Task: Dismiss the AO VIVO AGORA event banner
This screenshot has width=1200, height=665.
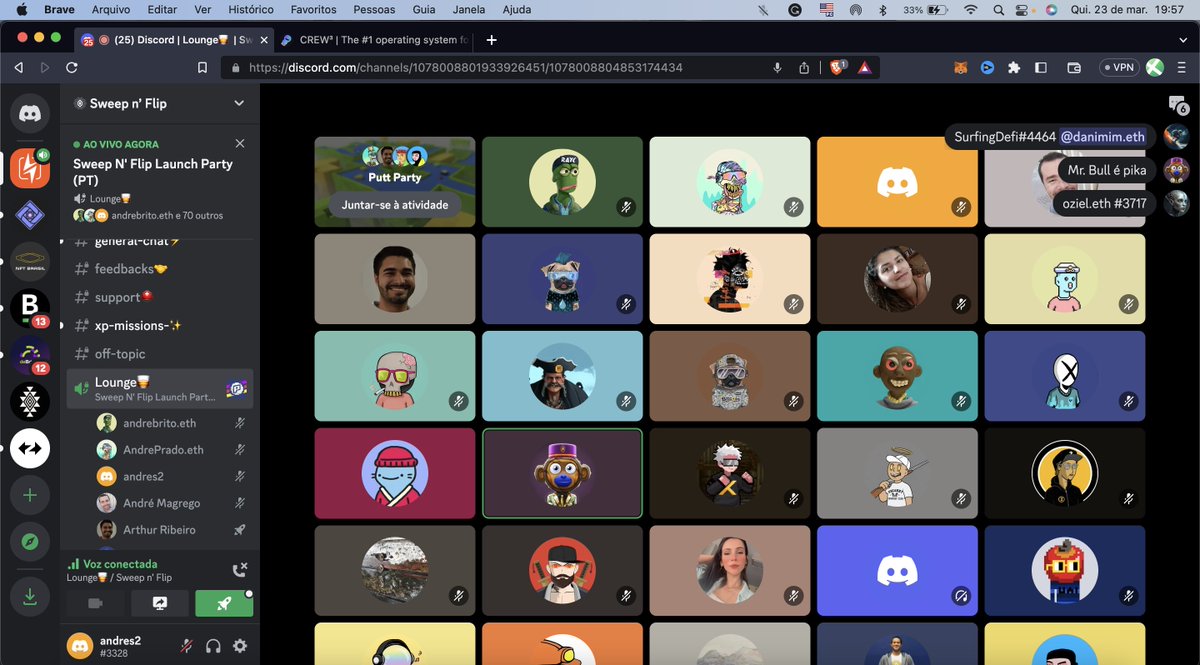Action: (239, 144)
